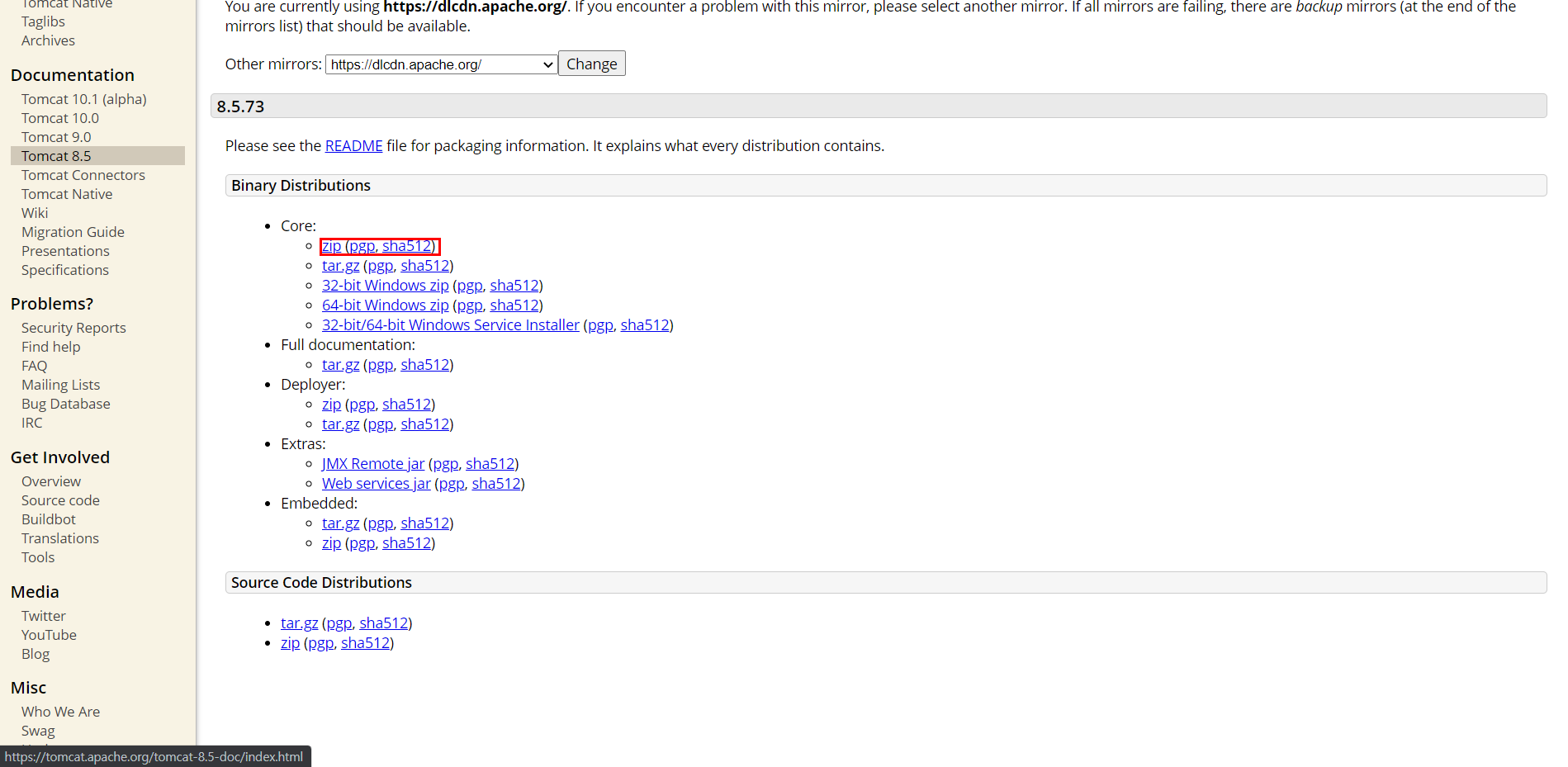The width and height of the screenshot is (1568, 767).
Task: Download the JMX Remote jar
Action: pos(373,464)
